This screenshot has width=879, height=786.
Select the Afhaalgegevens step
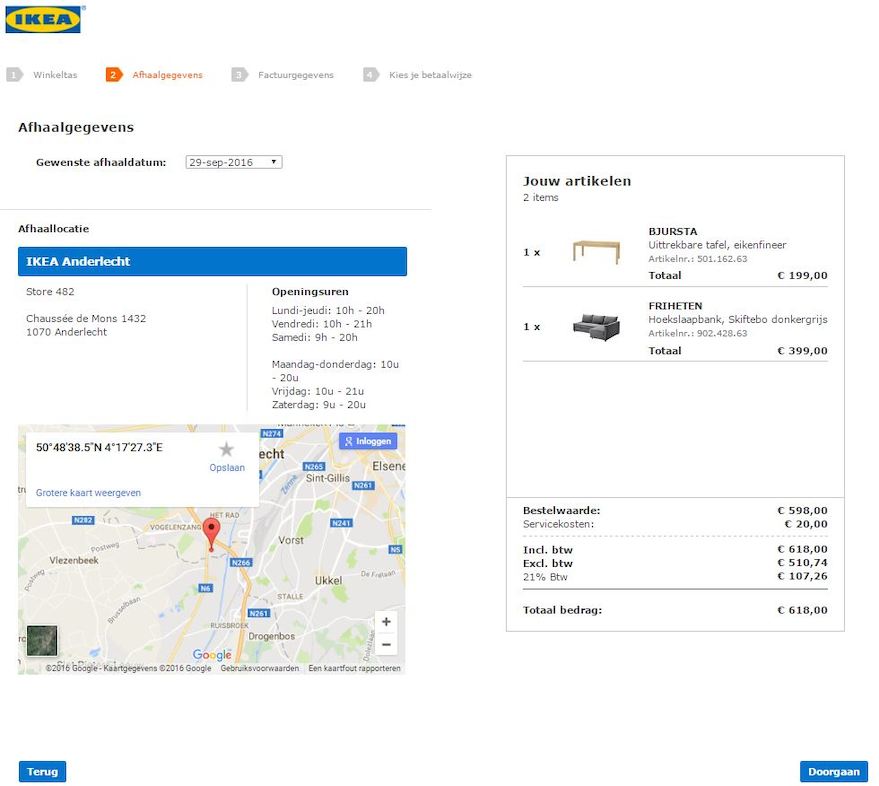[168, 75]
